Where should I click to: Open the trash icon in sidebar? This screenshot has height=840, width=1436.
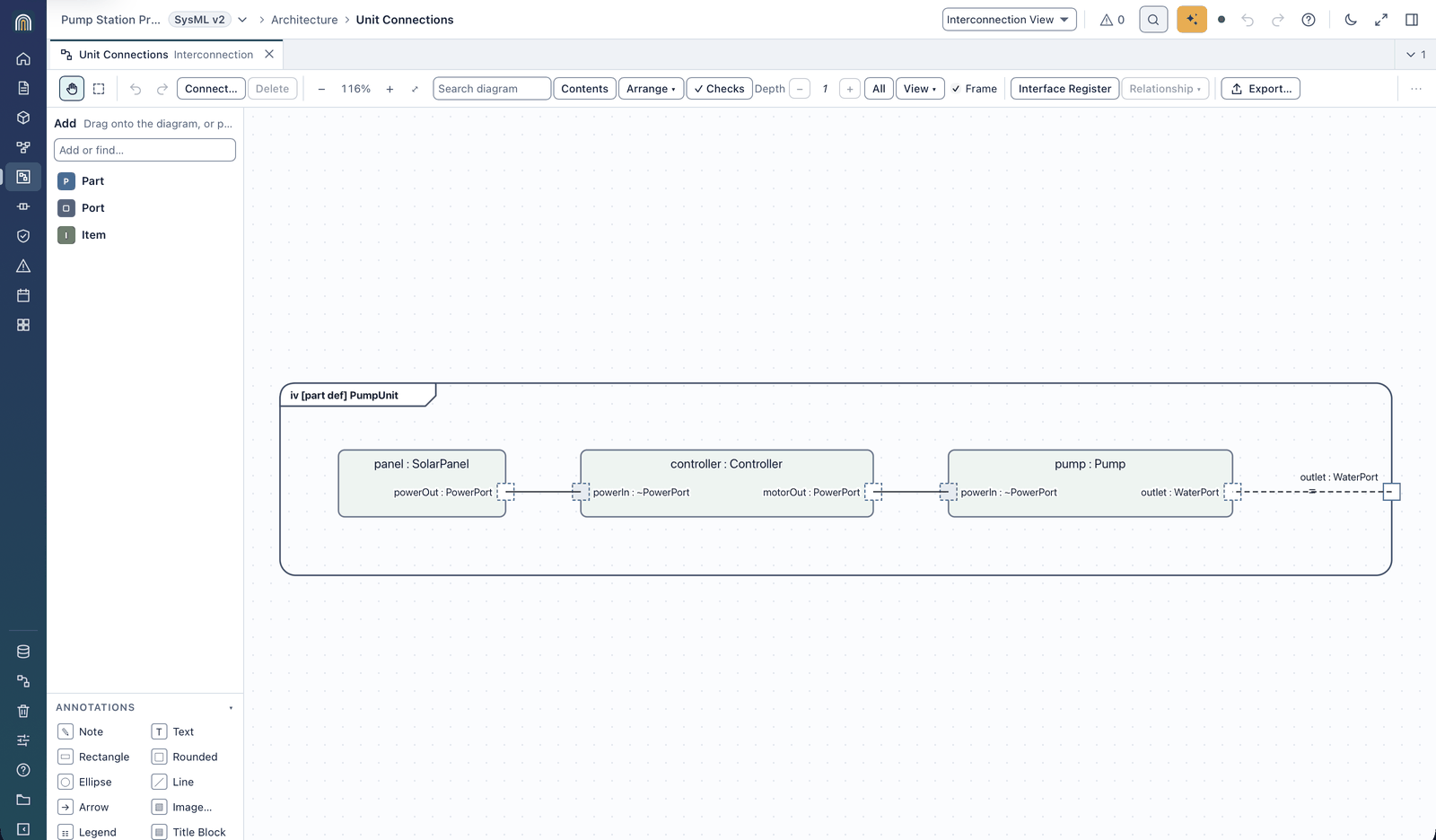pos(23,711)
